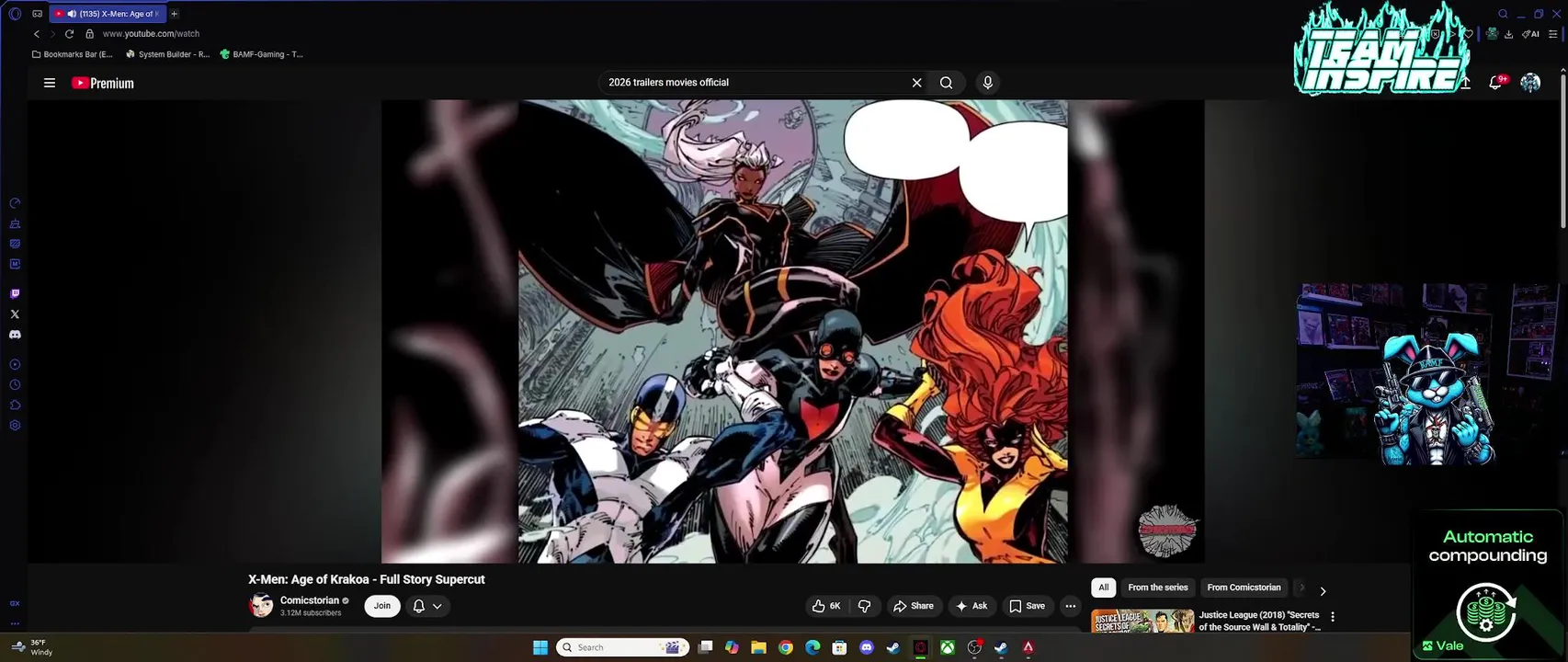Open the Windows Start menu
The image size is (1568, 662).
click(x=540, y=647)
